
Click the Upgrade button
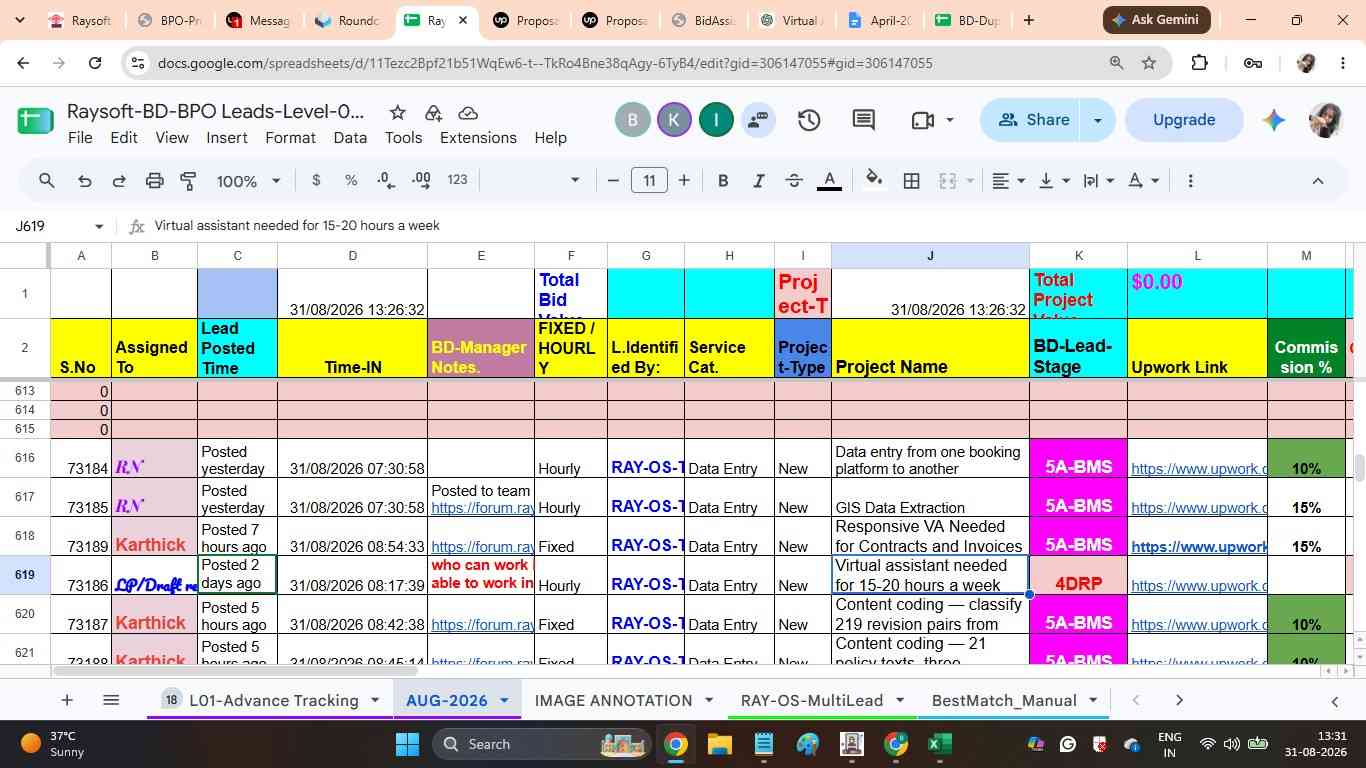click(x=1184, y=120)
